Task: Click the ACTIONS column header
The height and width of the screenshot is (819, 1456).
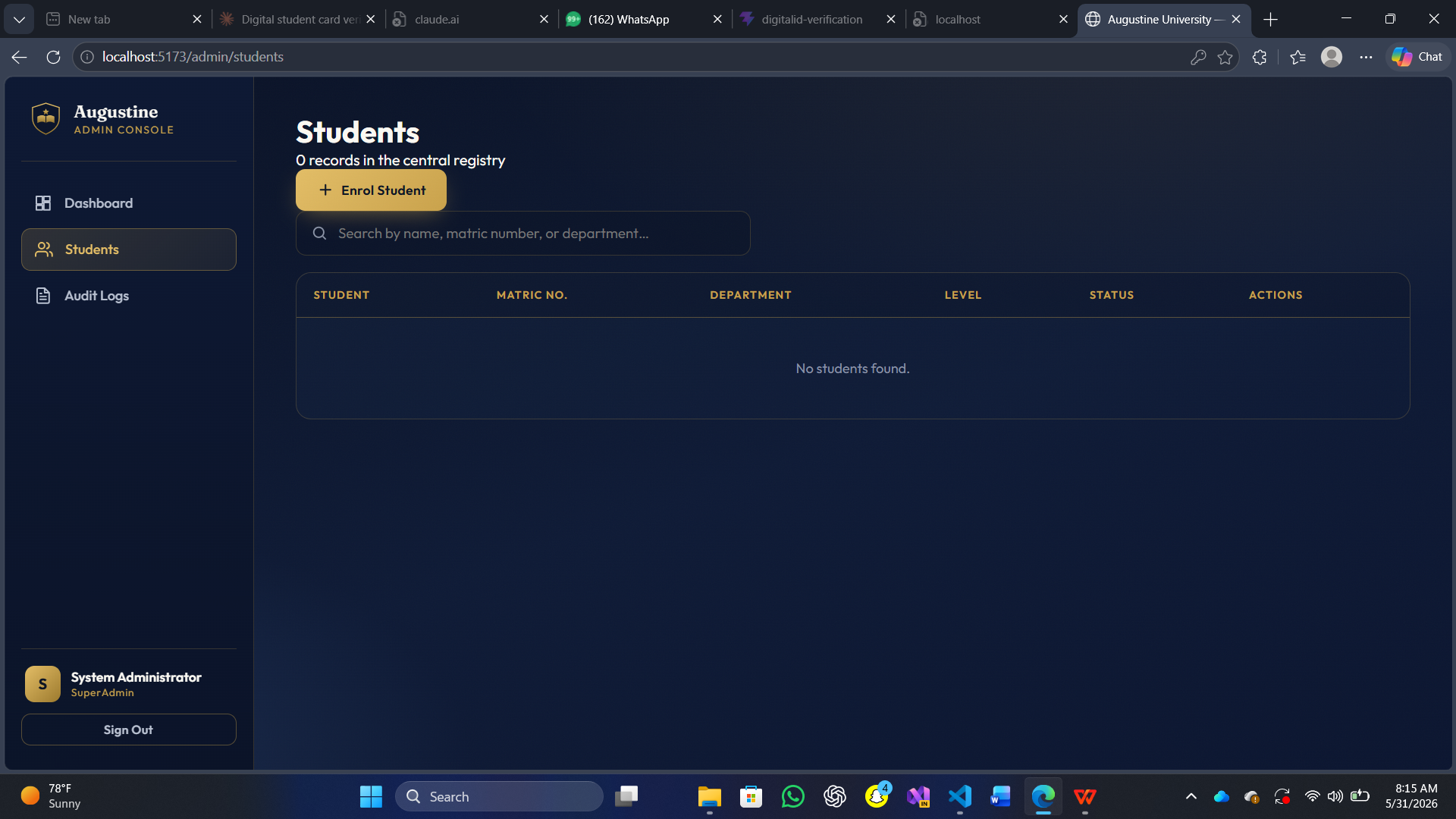Action: click(x=1275, y=295)
